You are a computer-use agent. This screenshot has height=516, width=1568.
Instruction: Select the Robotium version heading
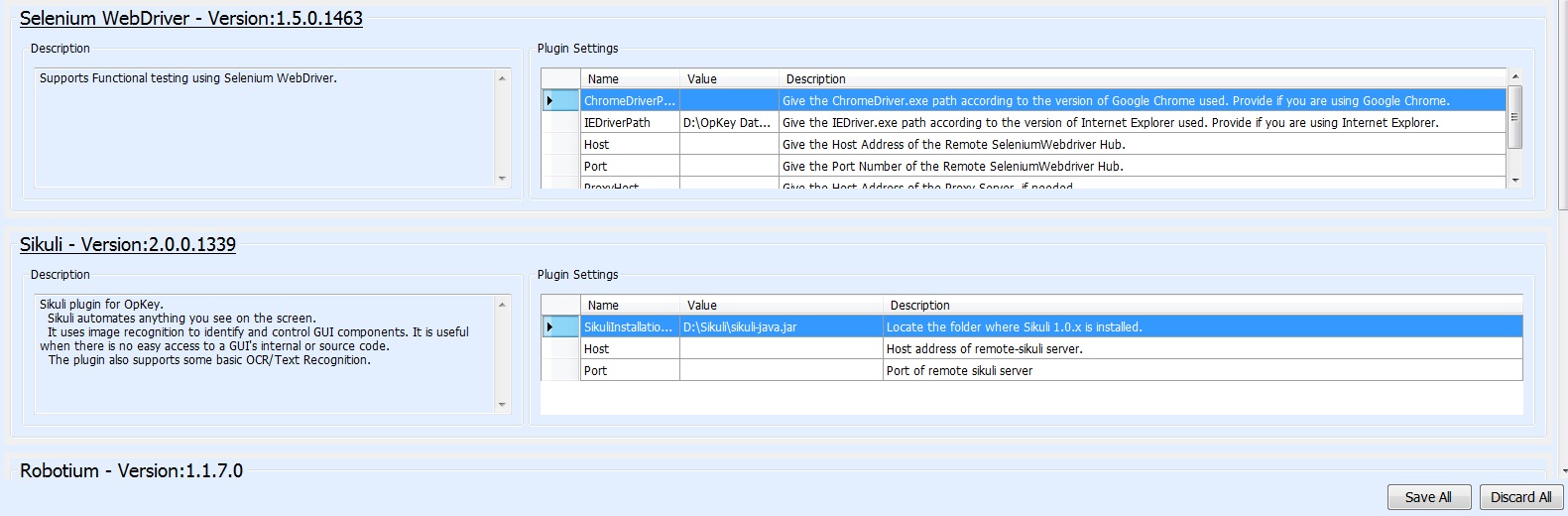tap(131, 470)
